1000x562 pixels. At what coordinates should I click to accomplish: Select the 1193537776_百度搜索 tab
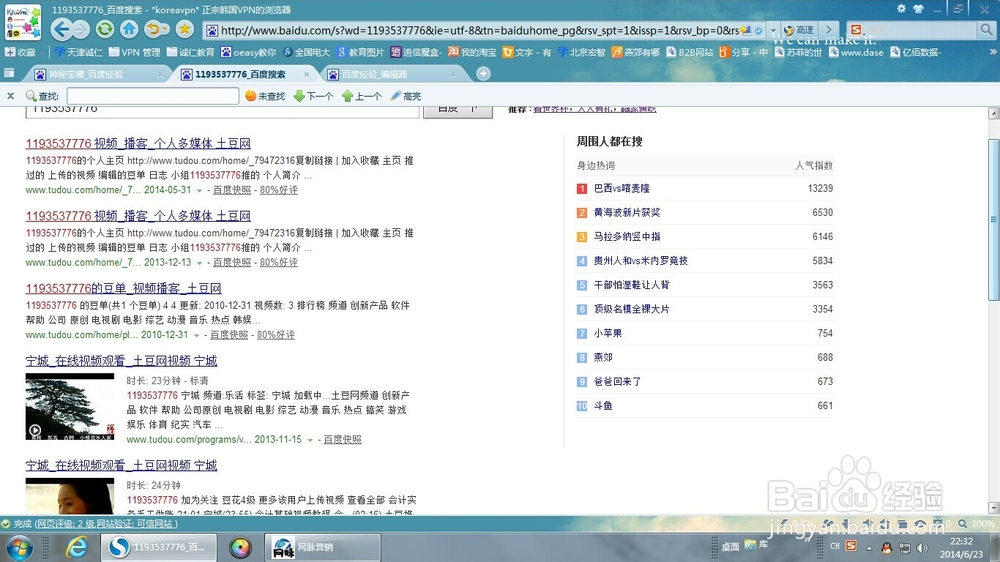point(240,75)
